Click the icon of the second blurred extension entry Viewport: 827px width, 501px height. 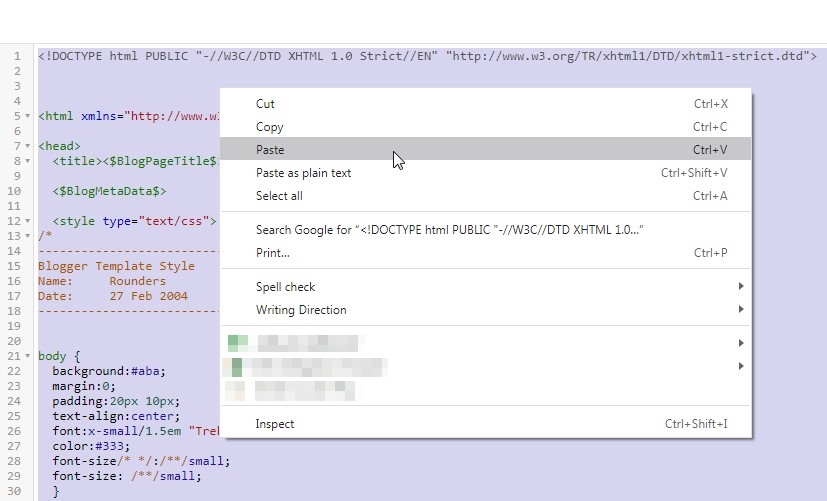[236, 366]
